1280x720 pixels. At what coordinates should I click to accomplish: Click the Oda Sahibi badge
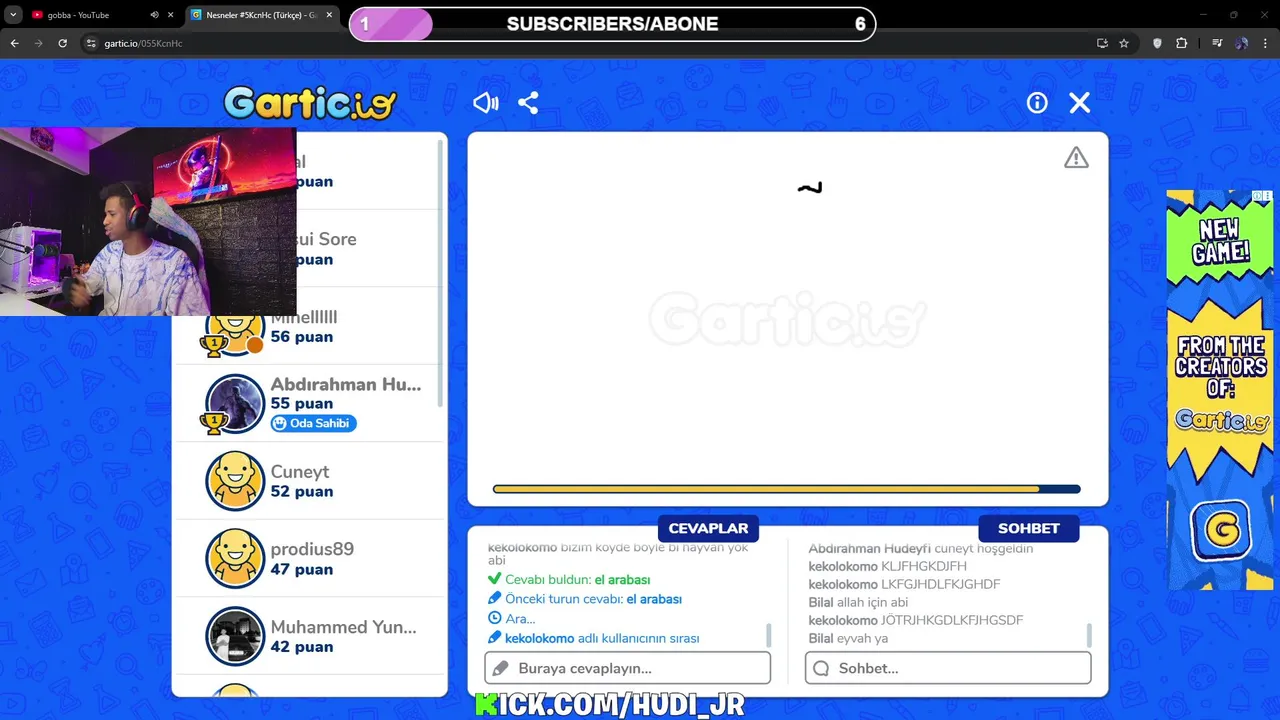pos(313,423)
